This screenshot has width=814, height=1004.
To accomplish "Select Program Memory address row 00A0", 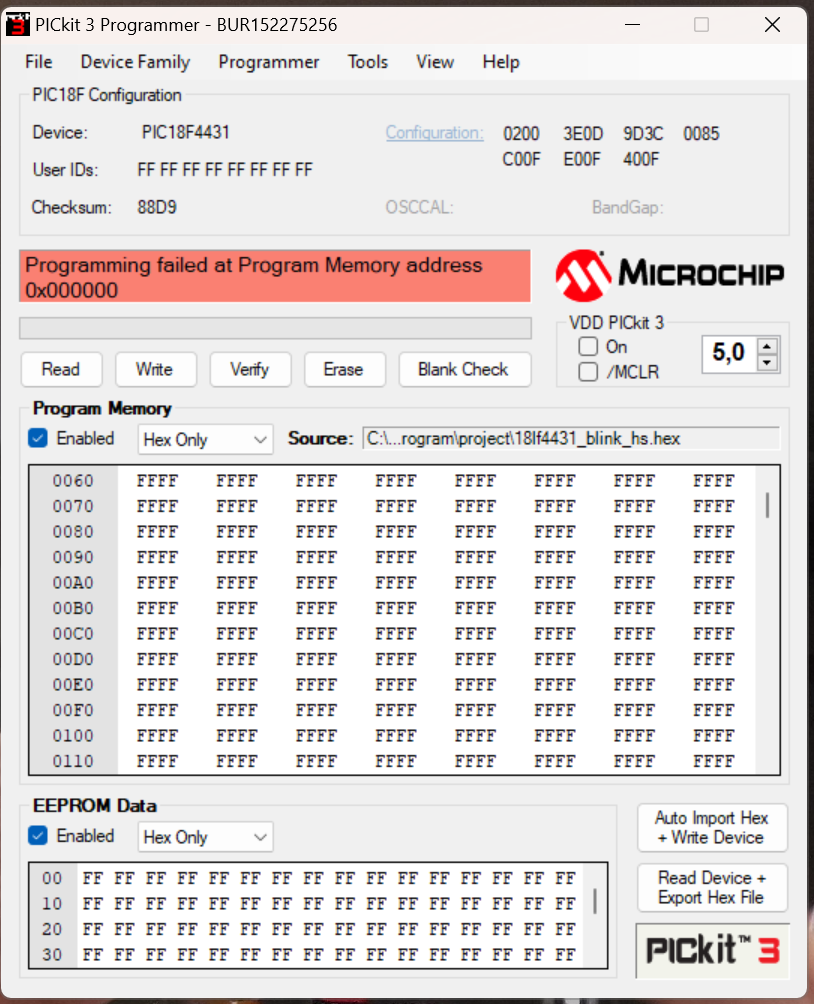I will (x=73, y=583).
